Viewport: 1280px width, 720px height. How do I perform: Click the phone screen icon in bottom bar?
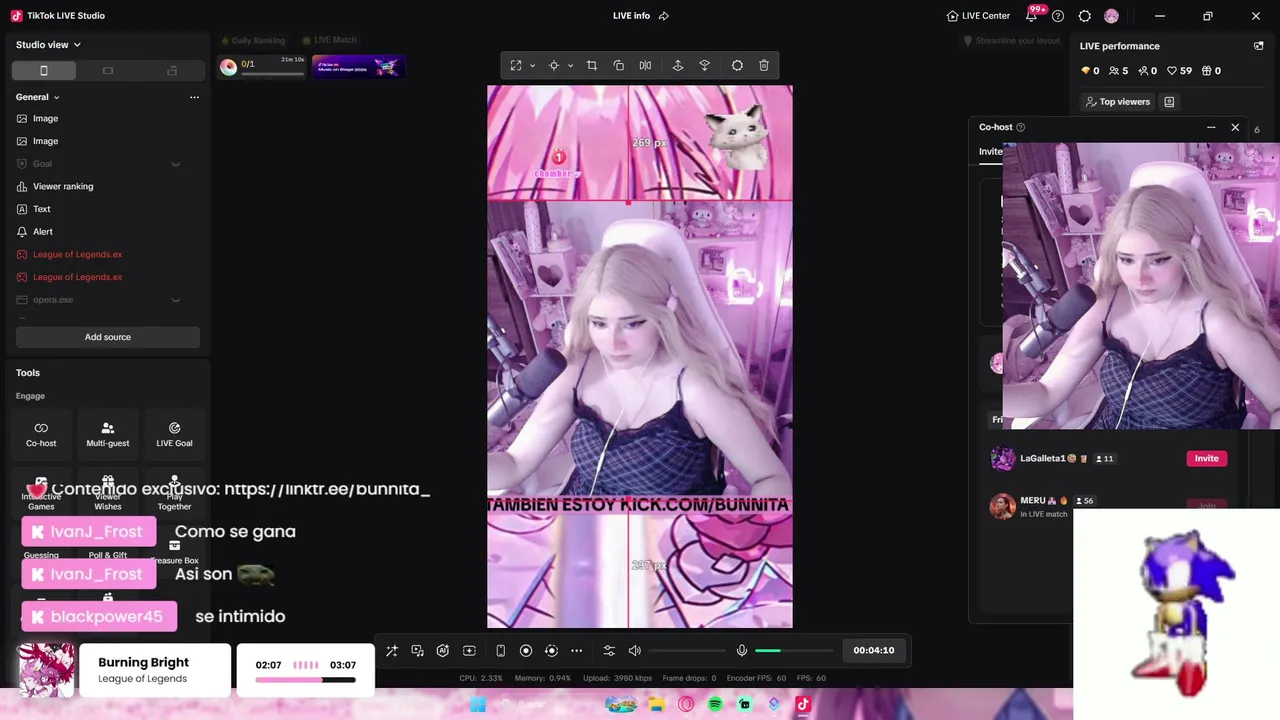coord(500,651)
